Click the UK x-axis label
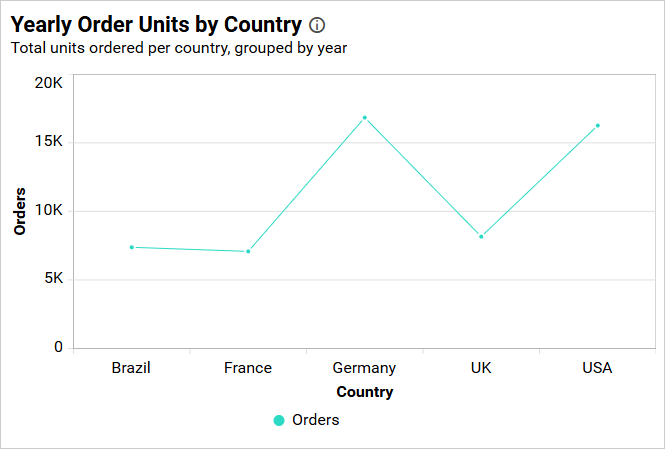Screen dimensions: 665x449 coord(481,368)
